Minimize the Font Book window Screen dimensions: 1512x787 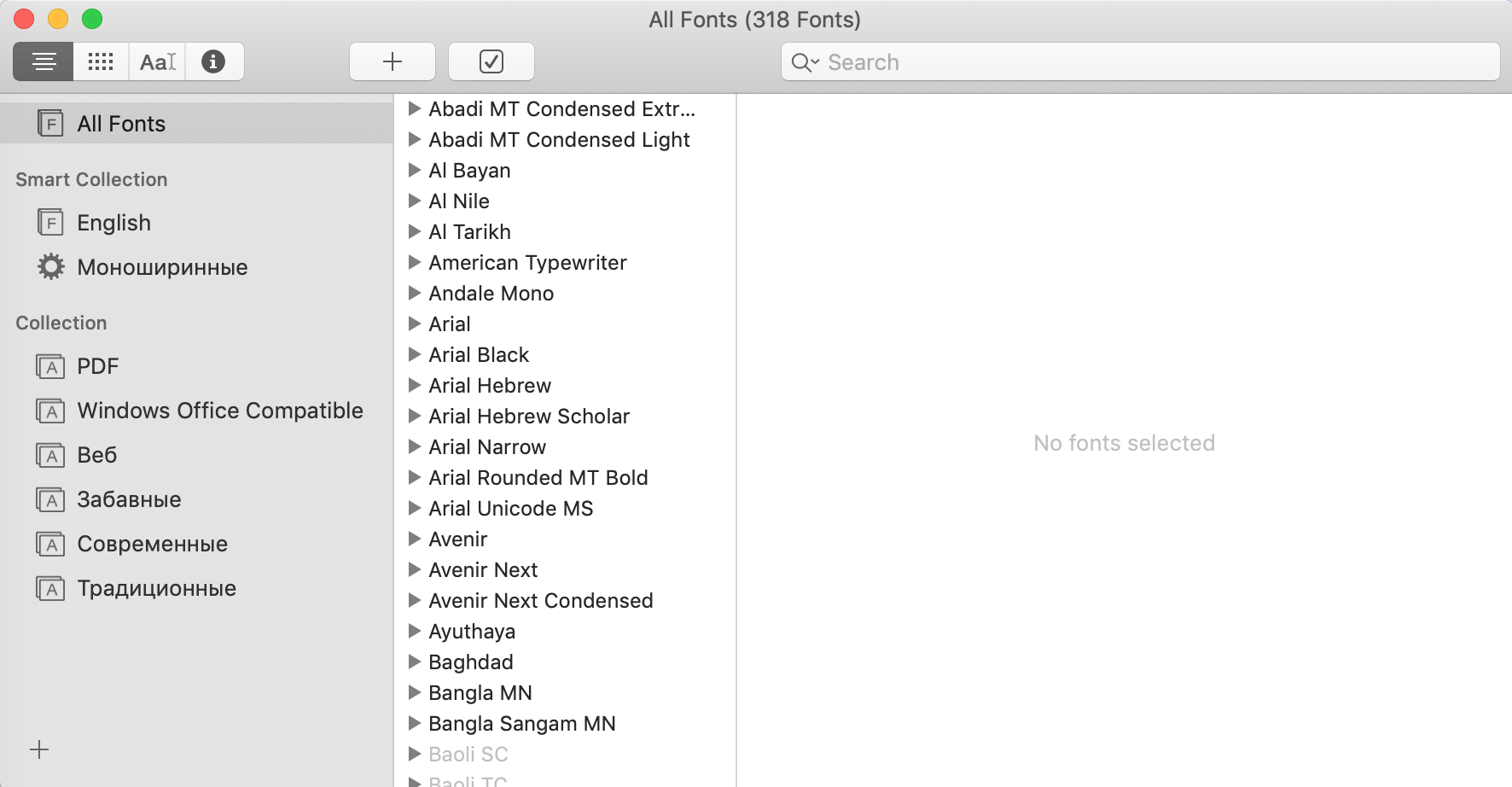coord(58,19)
